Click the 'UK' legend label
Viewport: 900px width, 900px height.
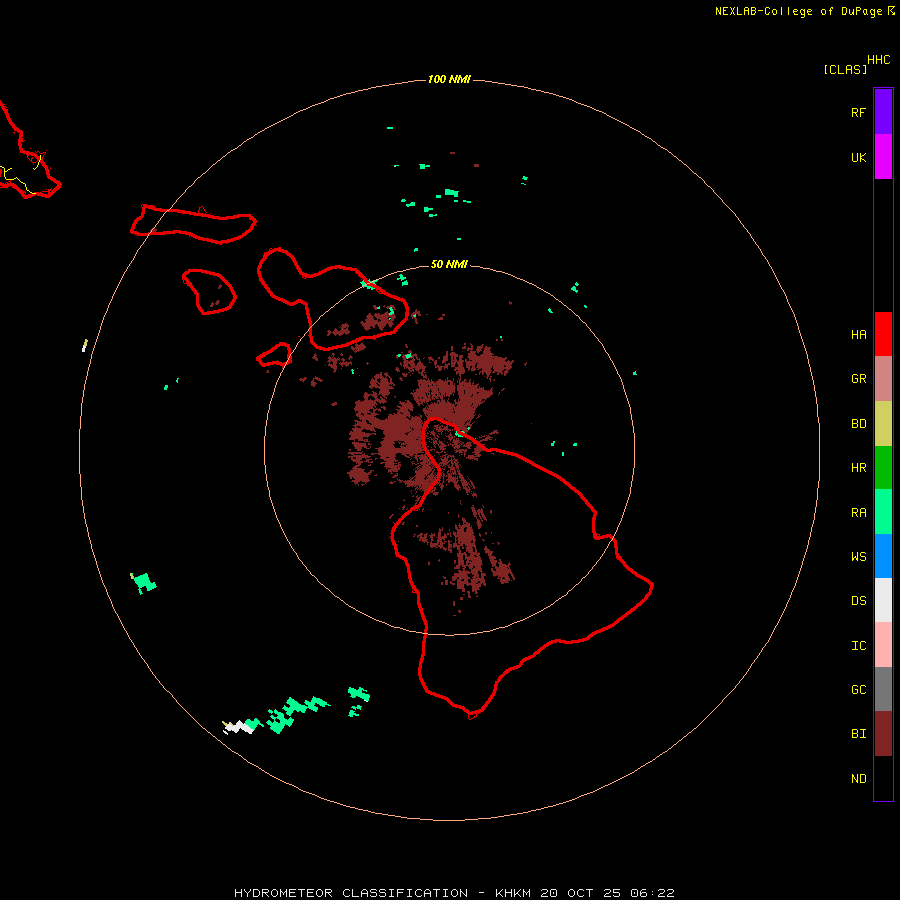[858, 158]
